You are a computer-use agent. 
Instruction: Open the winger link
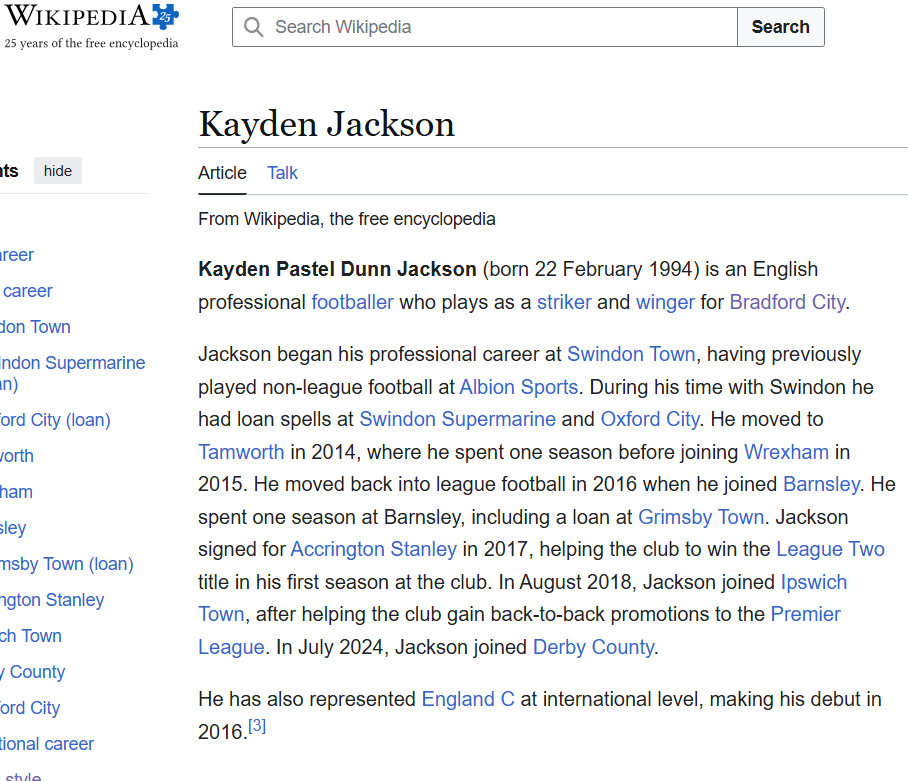pos(665,302)
